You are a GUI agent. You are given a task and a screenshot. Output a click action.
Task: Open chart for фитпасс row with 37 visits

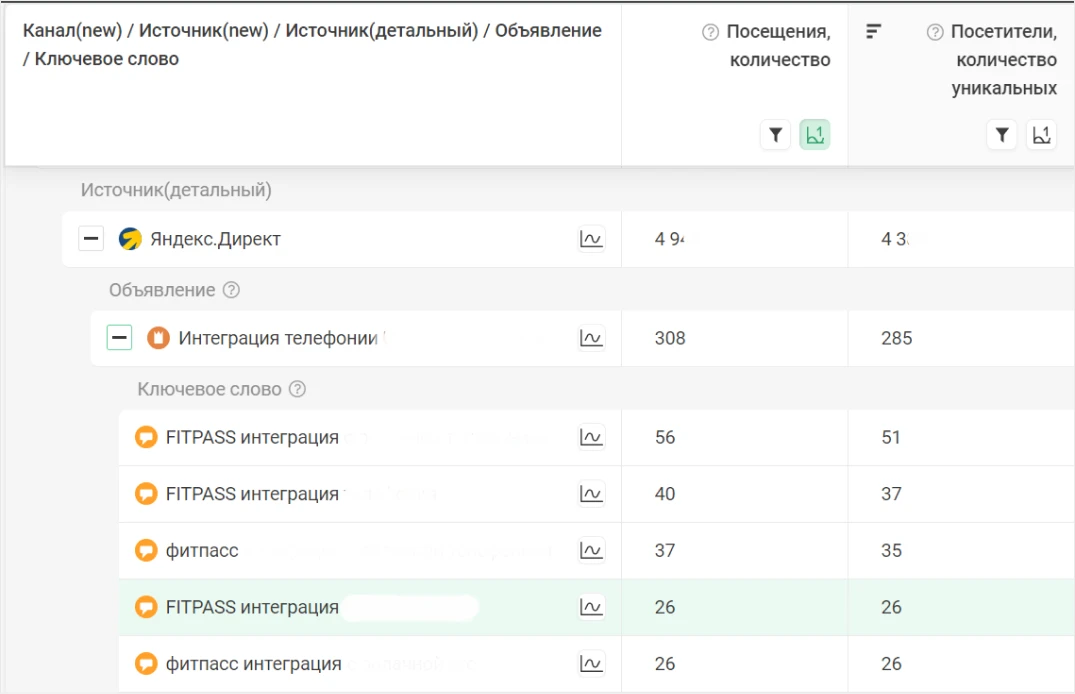click(x=591, y=551)
